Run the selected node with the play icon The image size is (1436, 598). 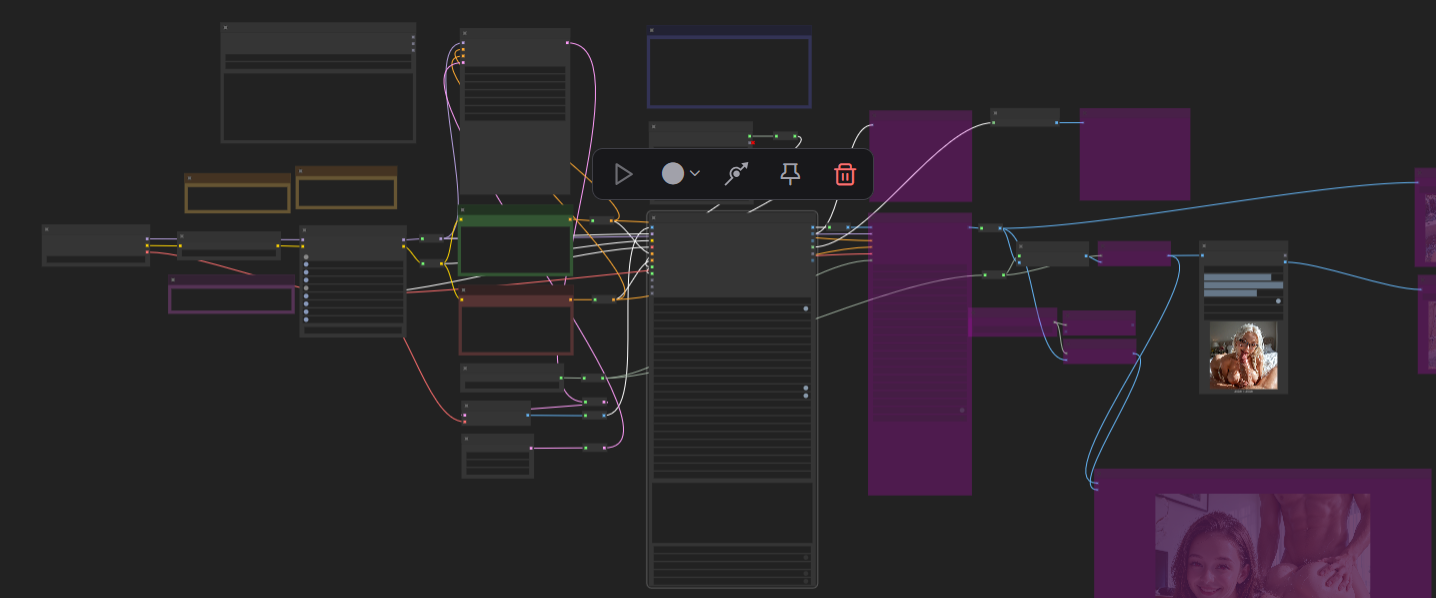click(623, 175)
